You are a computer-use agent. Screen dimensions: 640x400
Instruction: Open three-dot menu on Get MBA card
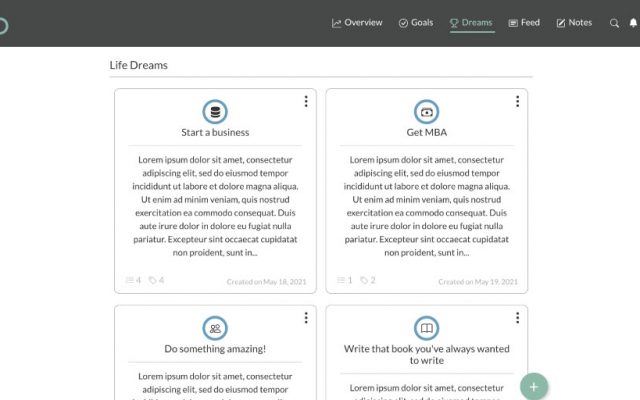517,101
